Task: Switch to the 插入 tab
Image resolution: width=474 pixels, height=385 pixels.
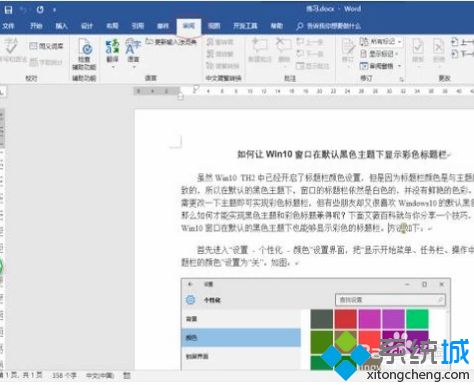Action: click(x=61, y=26)
